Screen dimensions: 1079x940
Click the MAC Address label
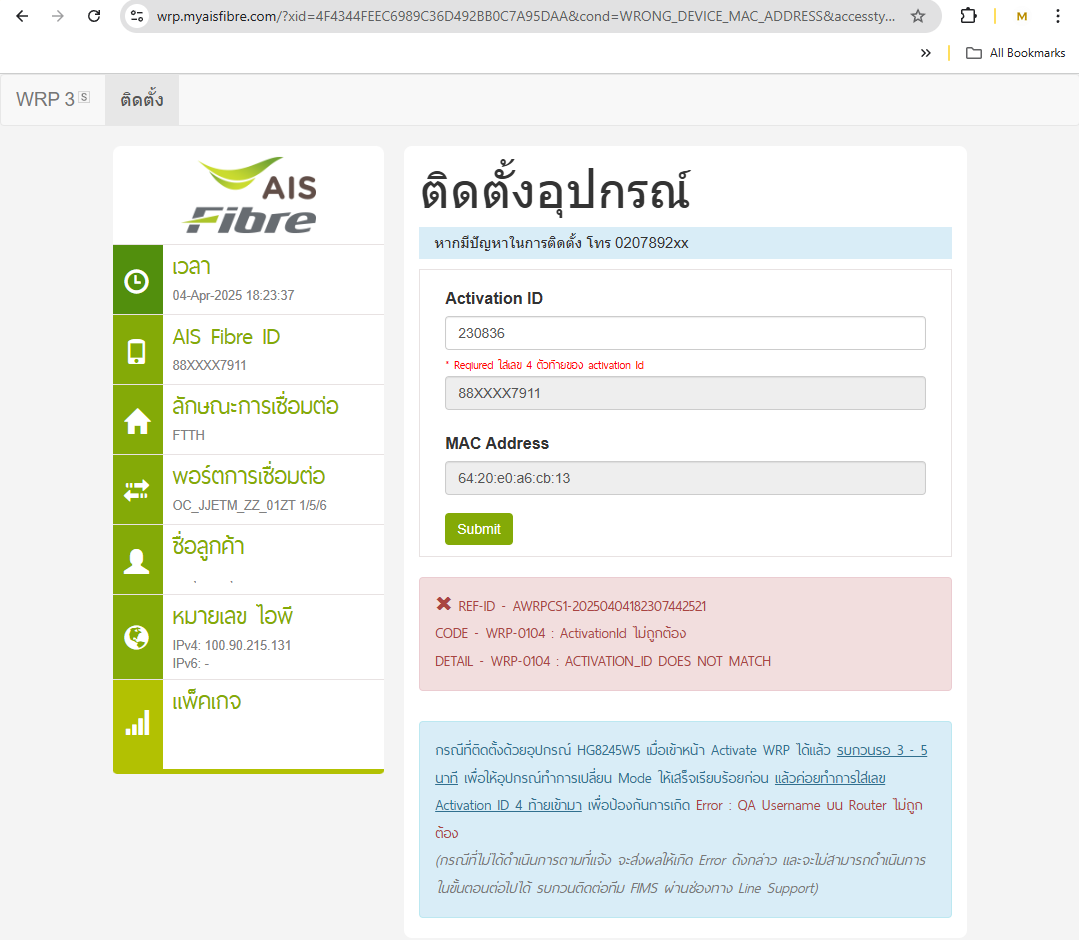(x=497, y=444)
